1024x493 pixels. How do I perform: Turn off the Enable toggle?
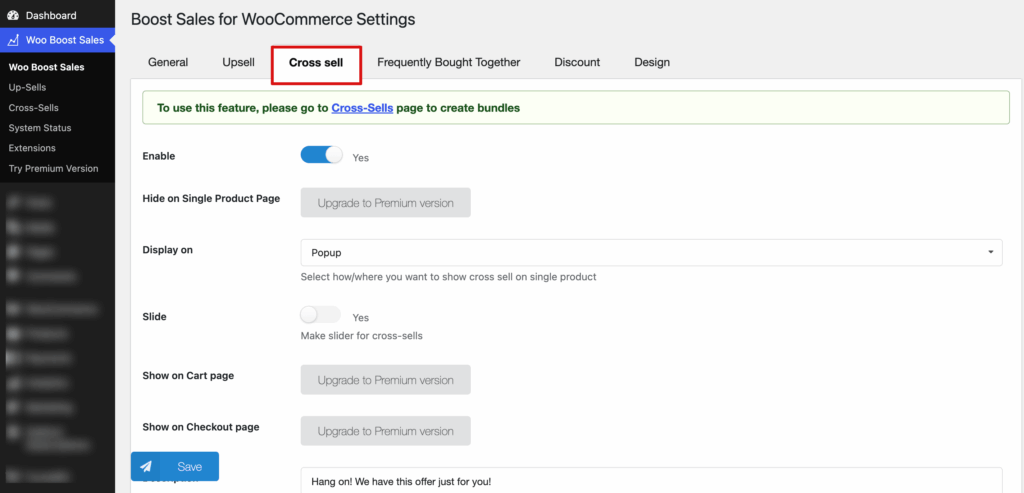321,155
